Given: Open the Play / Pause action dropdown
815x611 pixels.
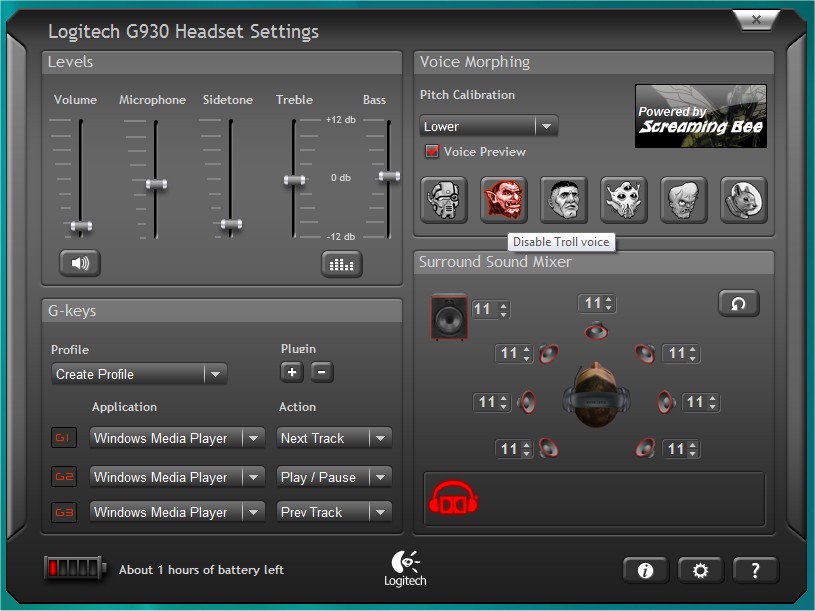Looking at the screenshot, I should (334, 477).
